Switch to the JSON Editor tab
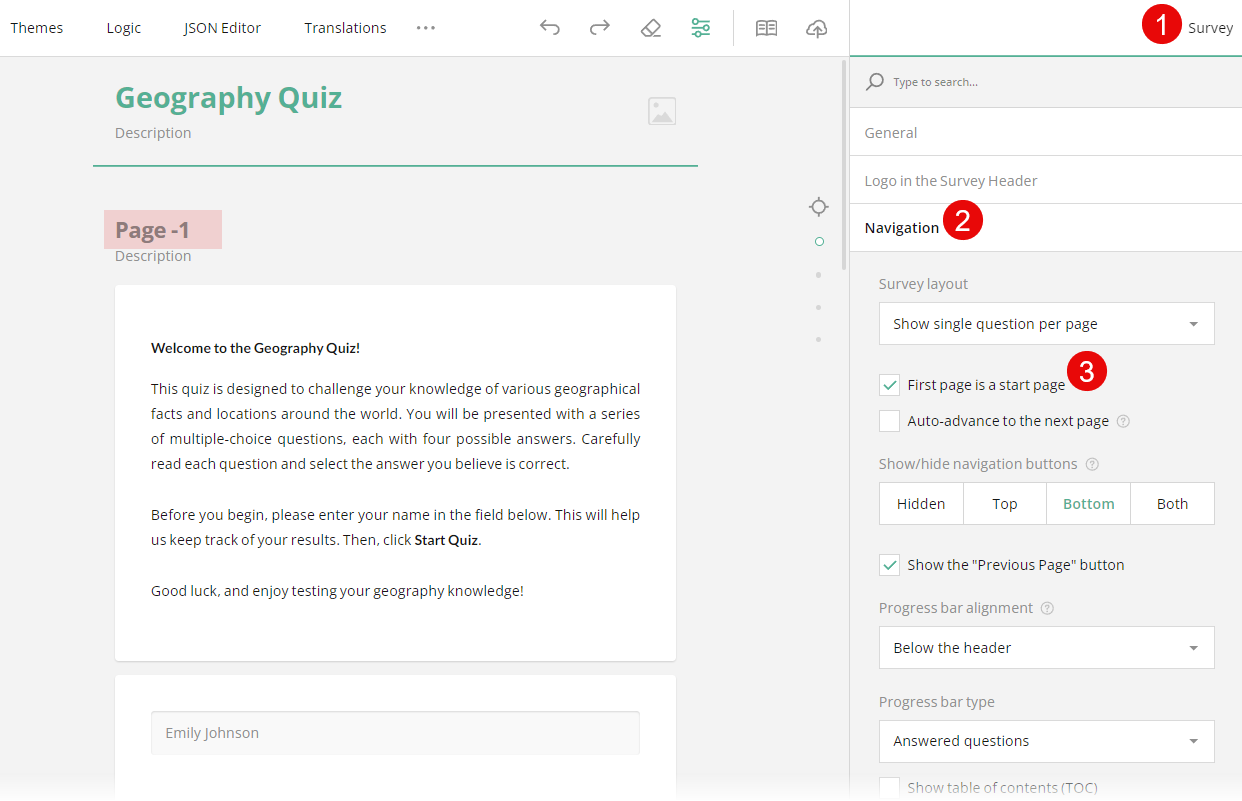This screenshot has width=1242, height=801. pyautogui.click(x=222, y=27)
